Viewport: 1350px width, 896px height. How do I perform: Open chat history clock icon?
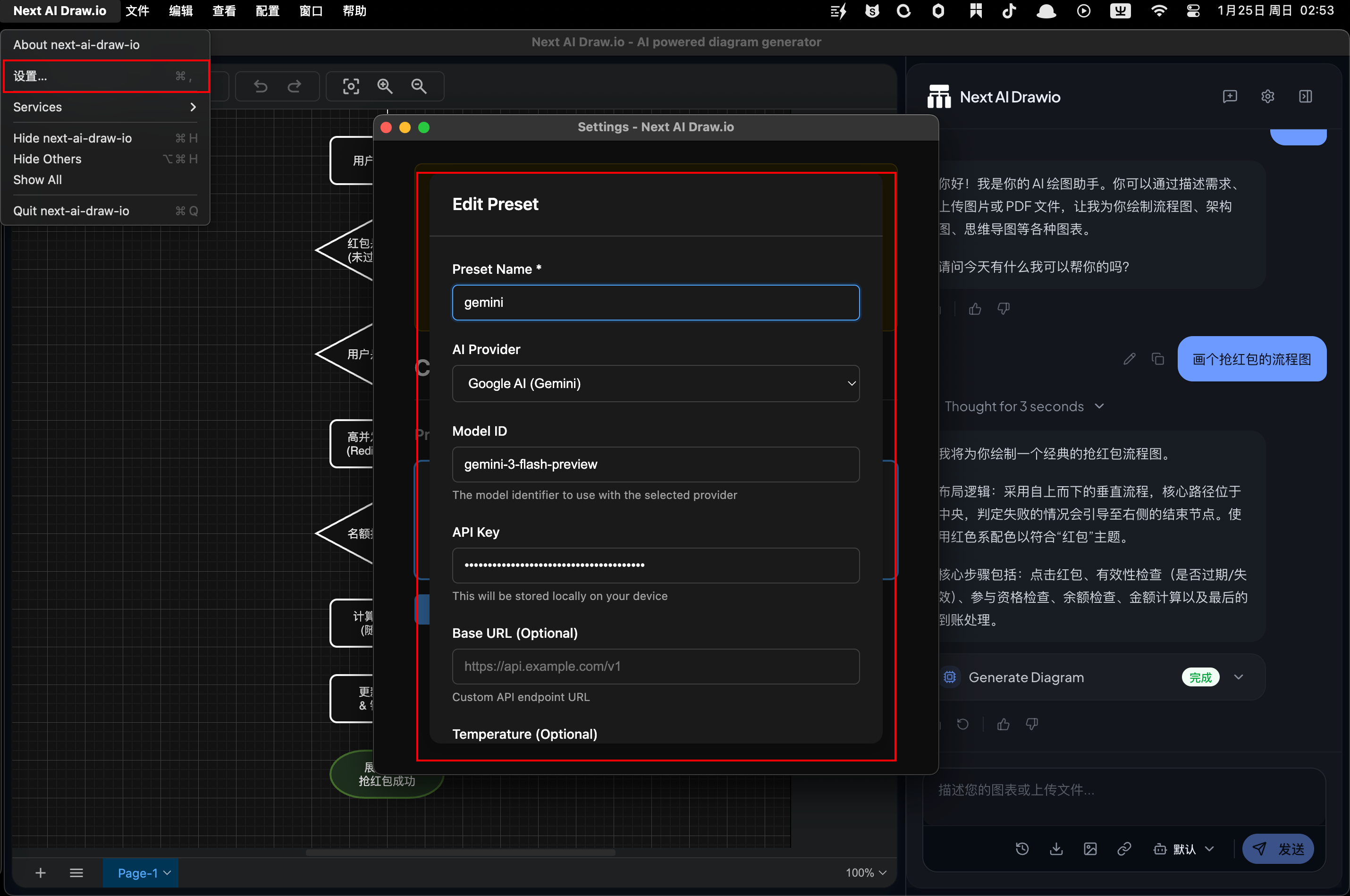[1022, 849]
